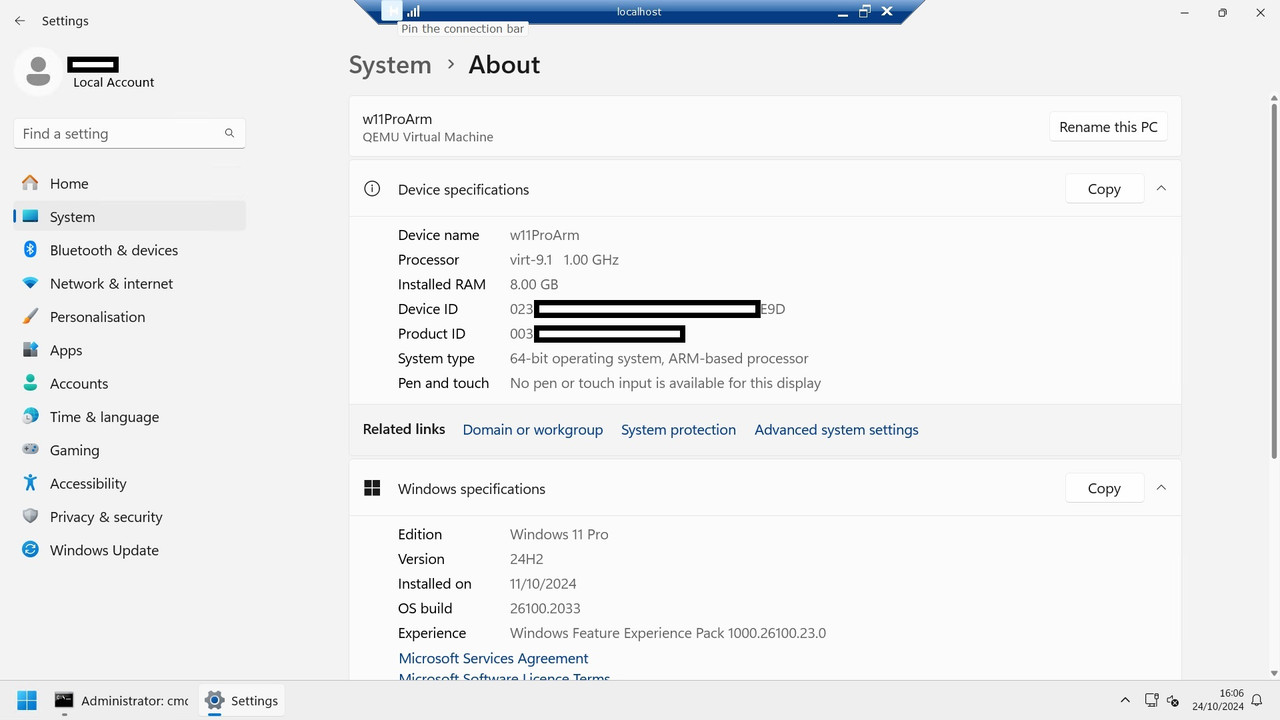Switch to Administrator cmd taskbar window

tap(121, 700)
